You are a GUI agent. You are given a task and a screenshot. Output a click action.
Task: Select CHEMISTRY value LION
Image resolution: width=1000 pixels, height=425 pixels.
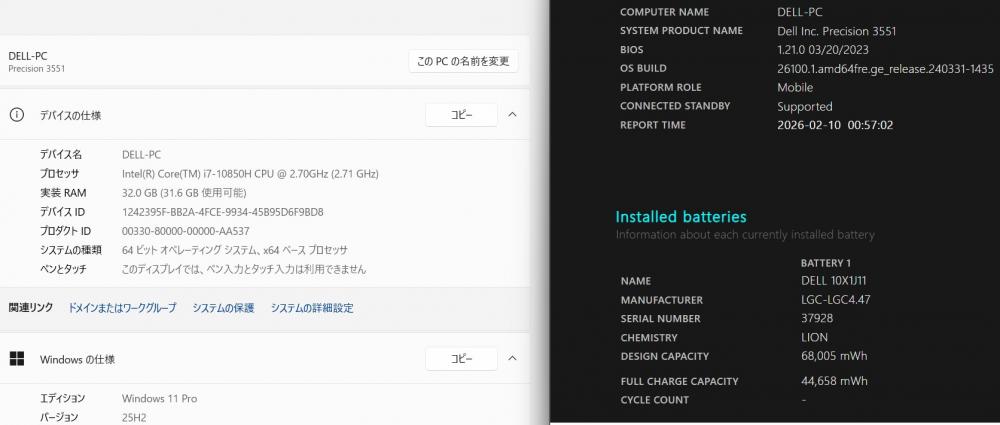coord(814,338)
